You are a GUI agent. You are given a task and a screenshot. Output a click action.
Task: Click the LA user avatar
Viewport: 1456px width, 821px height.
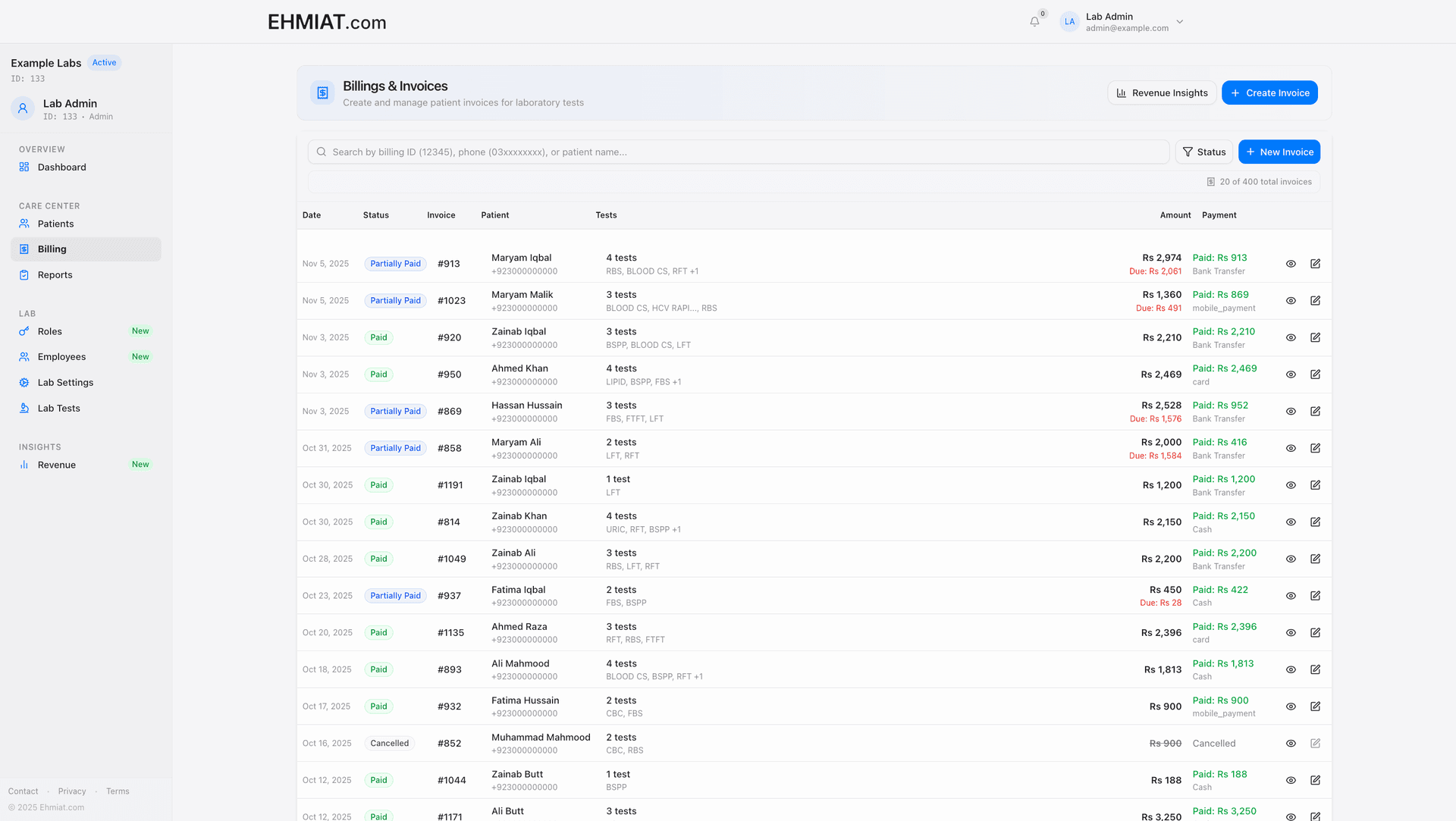click(x=1069, y=22)
